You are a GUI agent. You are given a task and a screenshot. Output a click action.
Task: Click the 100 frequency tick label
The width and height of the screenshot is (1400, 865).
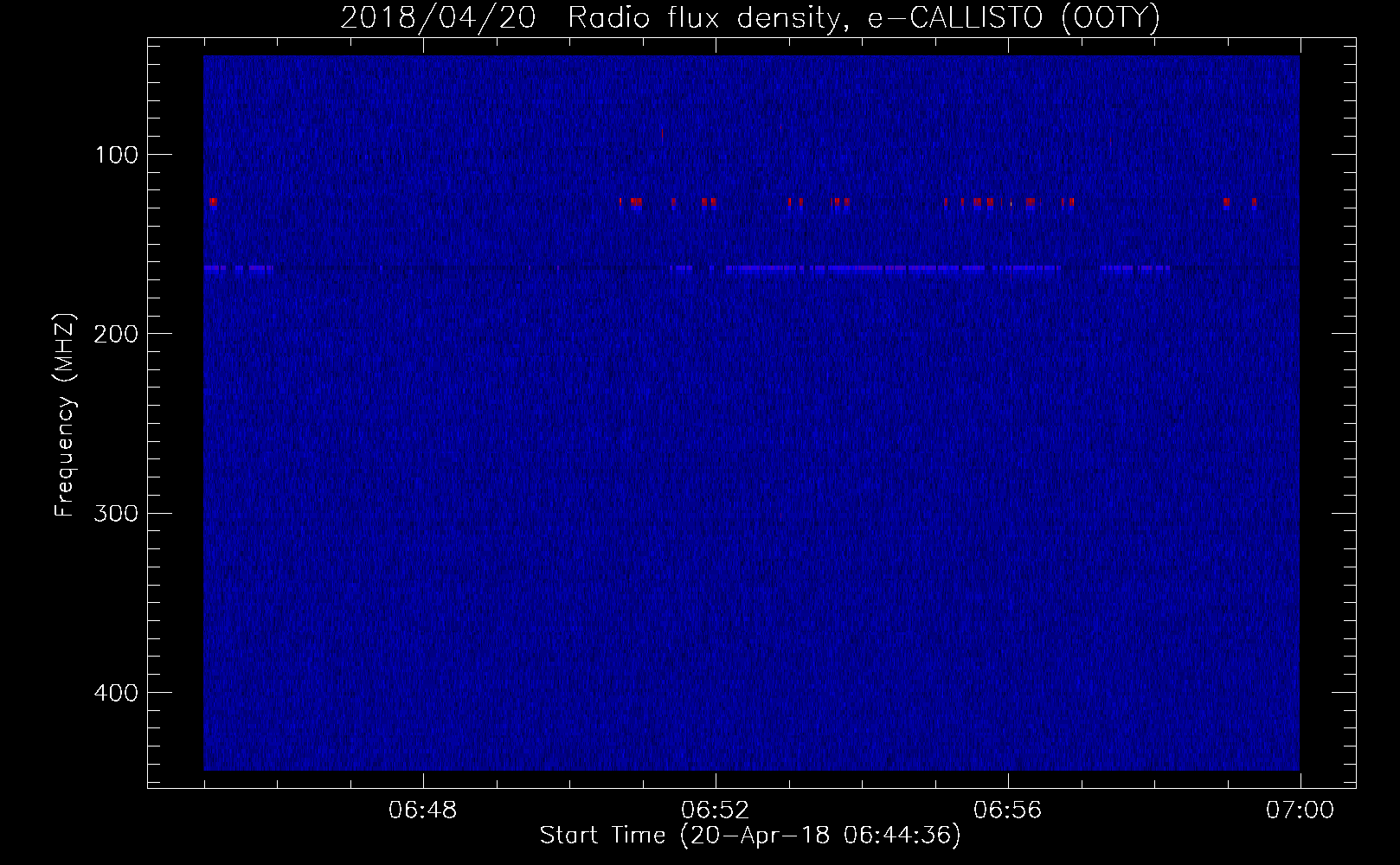coord(117,155)
